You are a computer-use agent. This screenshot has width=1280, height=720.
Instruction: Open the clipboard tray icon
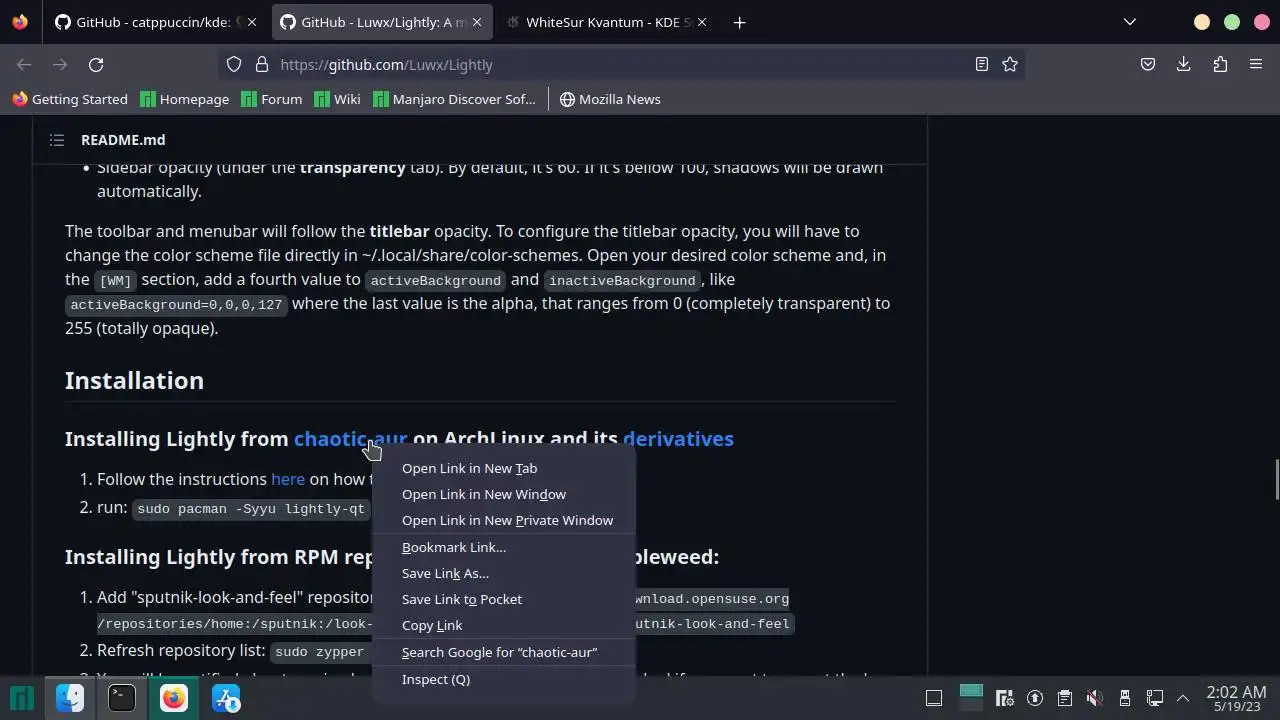click(1065, 698)
